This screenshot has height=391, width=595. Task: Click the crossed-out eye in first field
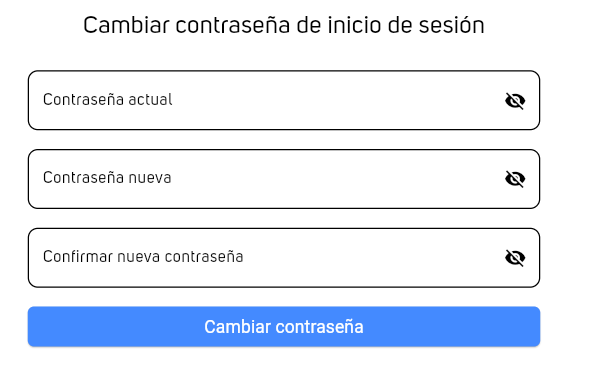(515, 101)
